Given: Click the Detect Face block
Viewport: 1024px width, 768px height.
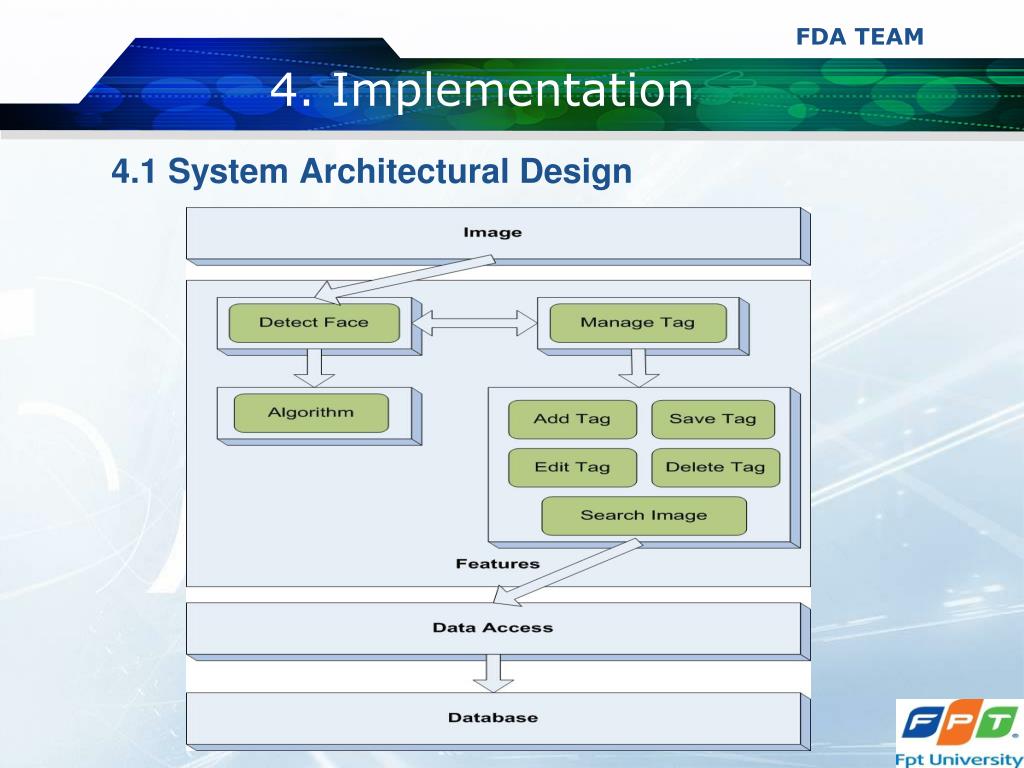Looking at the screenshot, I should (314, 323).
